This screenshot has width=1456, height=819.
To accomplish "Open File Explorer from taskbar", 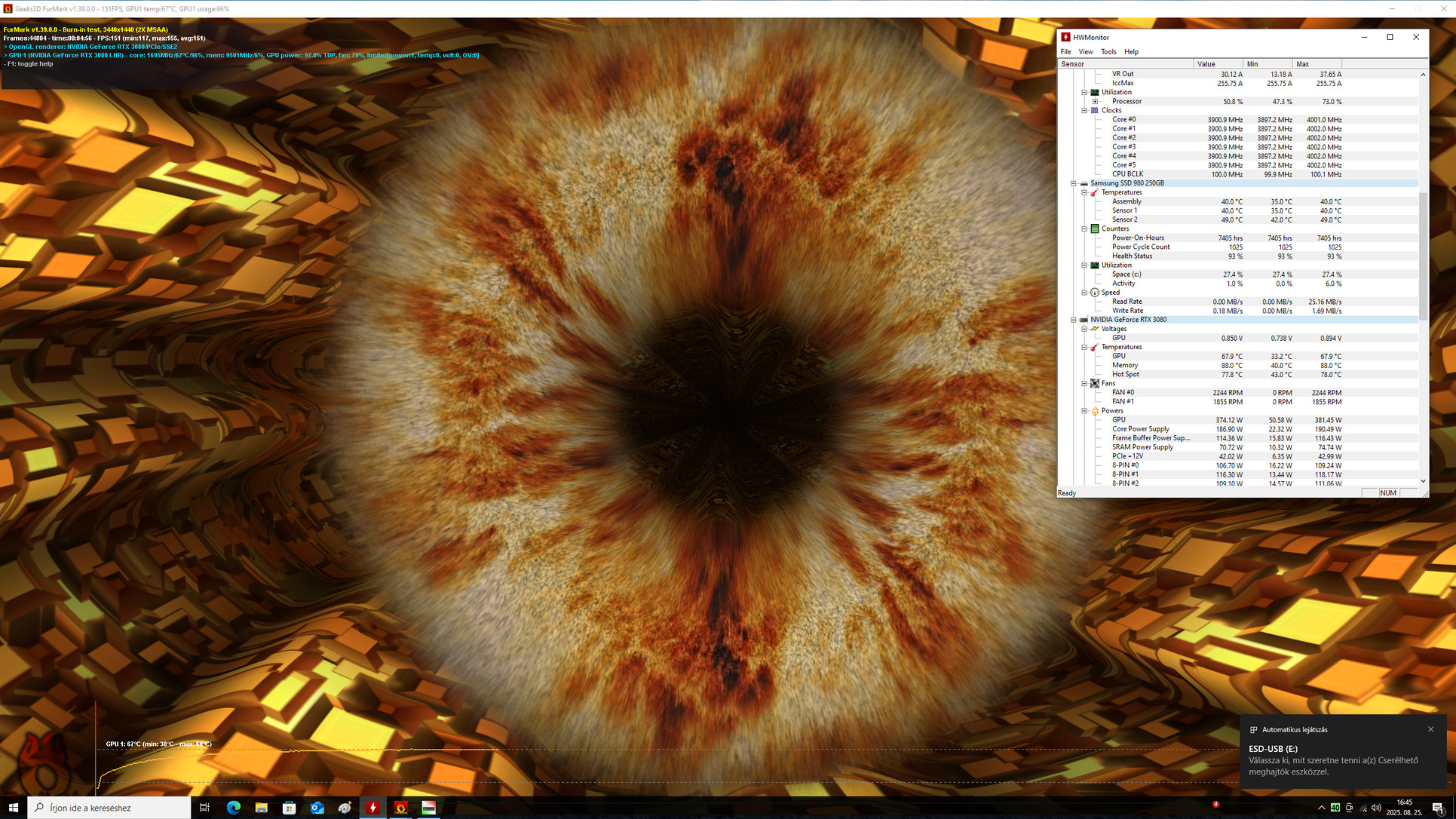I will [261, 808].
